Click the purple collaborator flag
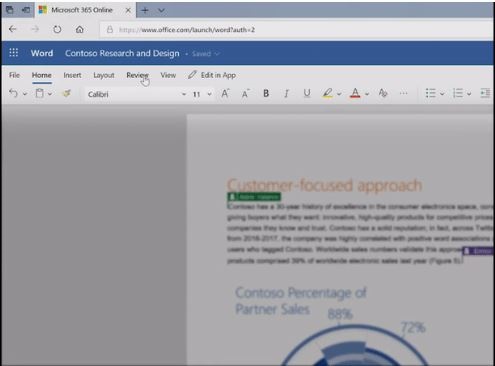495x366 pixels. tap(478, 251)
